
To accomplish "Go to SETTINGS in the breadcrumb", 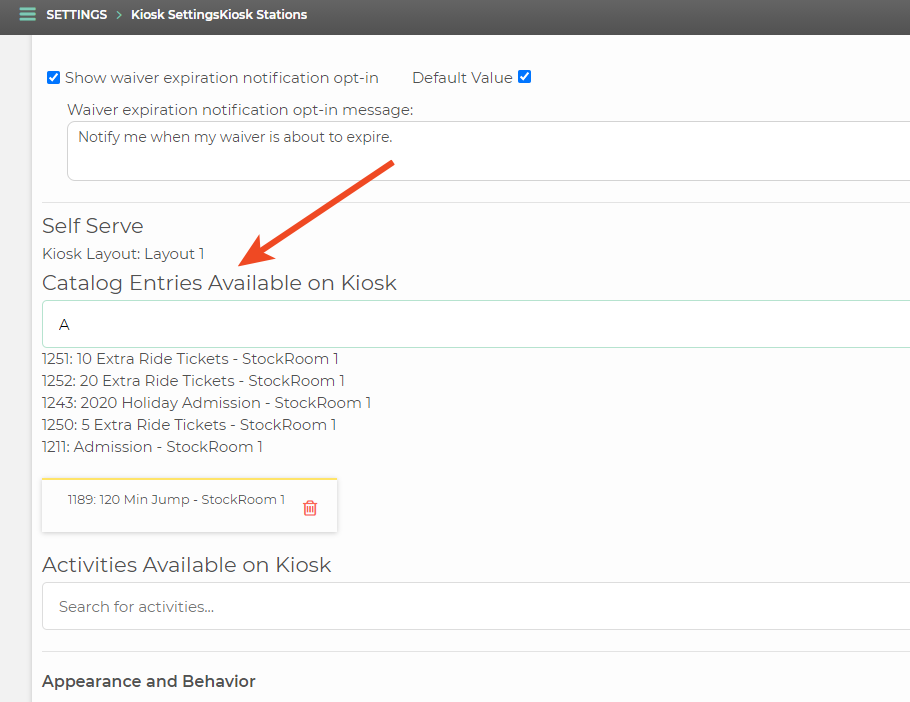I will coord(77,15).
